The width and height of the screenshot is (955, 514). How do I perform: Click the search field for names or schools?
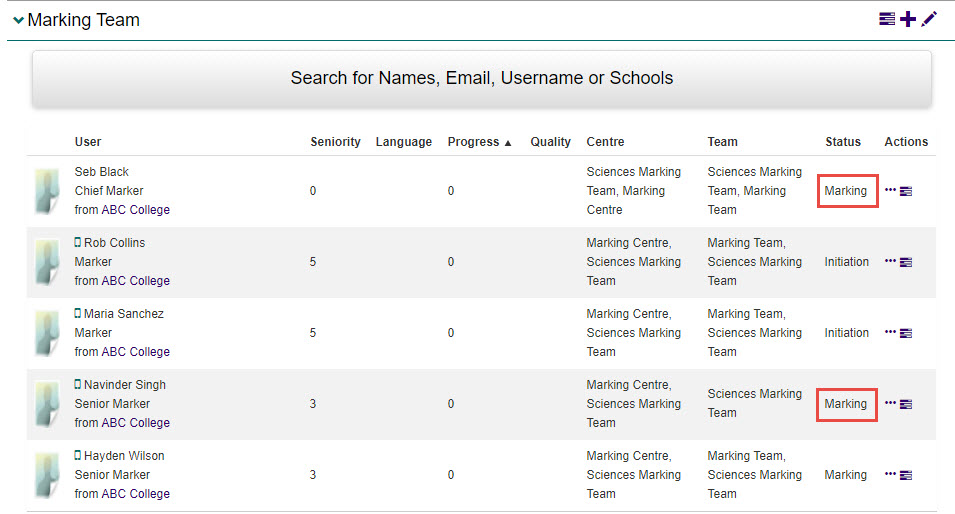point(482,78)
